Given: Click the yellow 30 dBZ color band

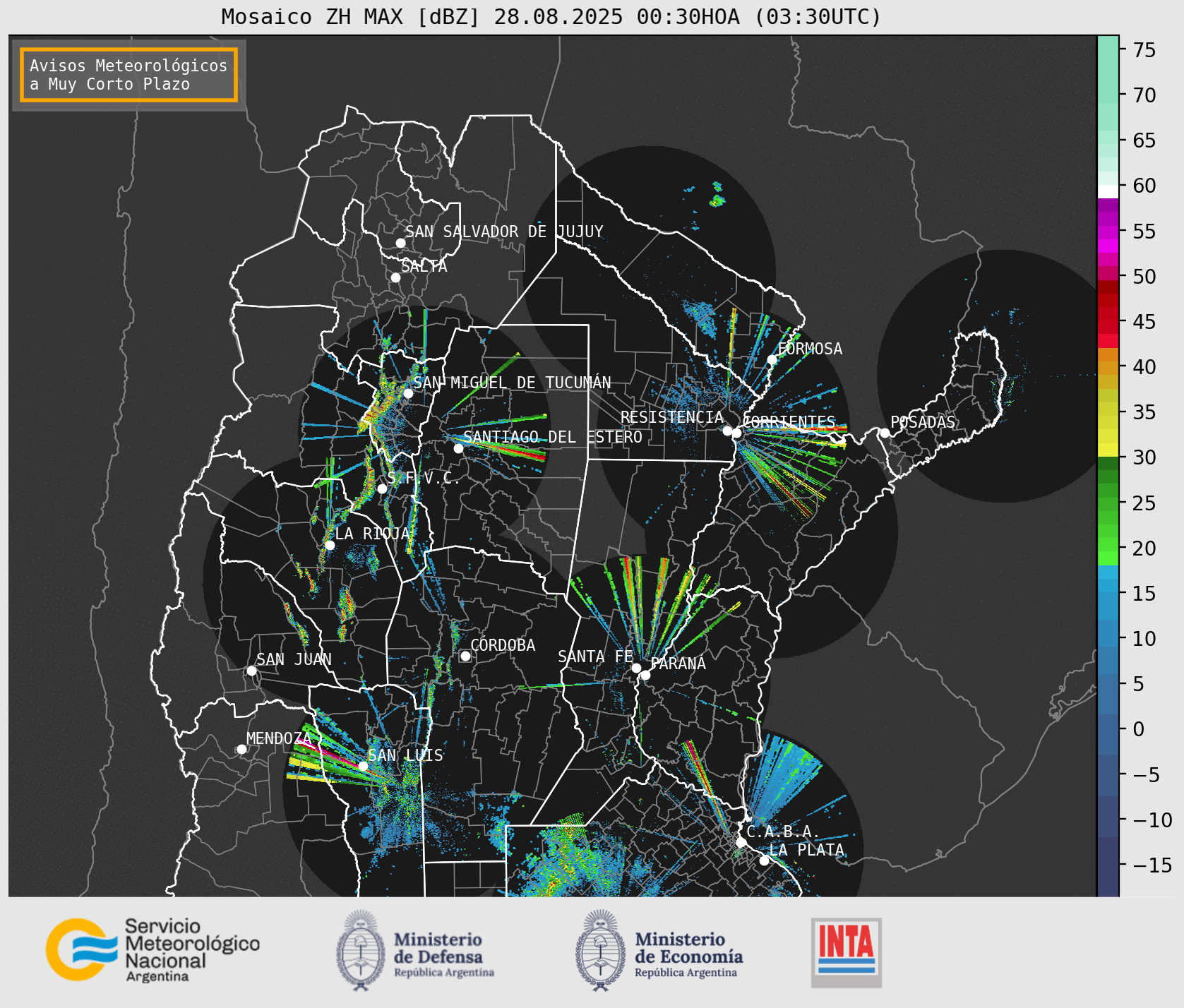Looking at the screenshot, I should click(x=1108, y=450).
